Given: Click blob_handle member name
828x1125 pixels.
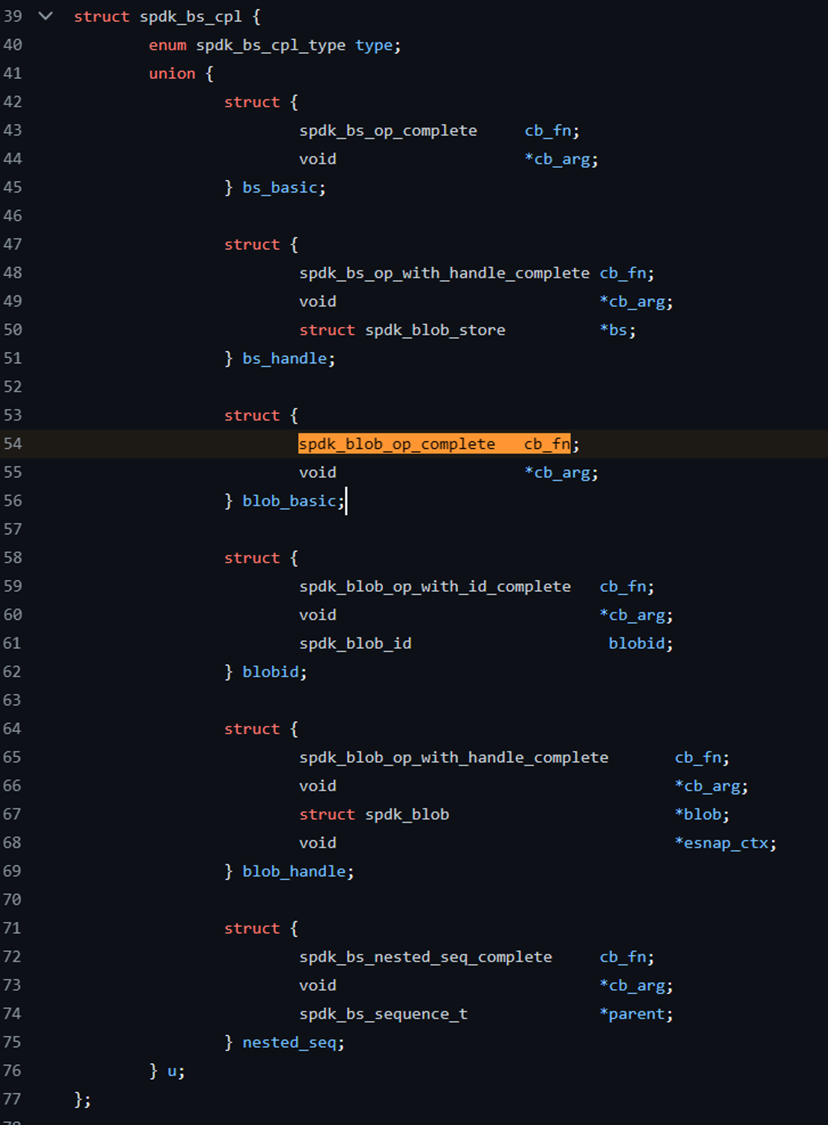Looking at the screenshot, I should point(294,871).
